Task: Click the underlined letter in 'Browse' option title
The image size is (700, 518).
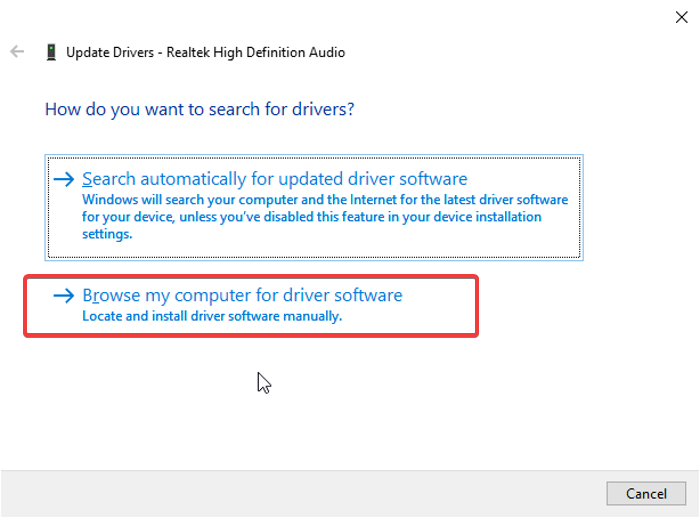Action: coord(95,296)
